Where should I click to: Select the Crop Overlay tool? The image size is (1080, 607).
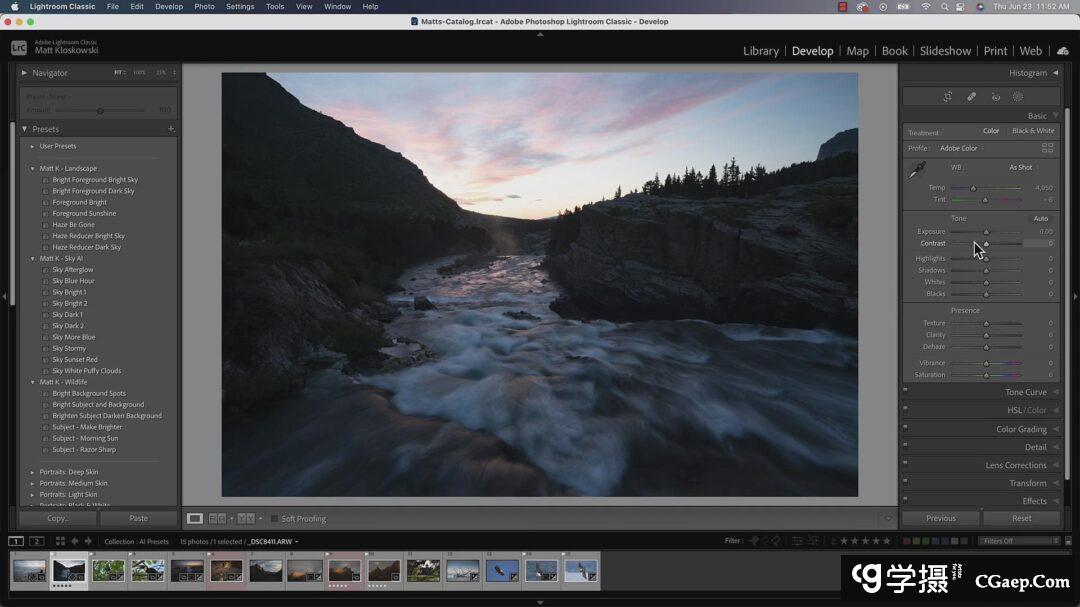pos(947,97)
